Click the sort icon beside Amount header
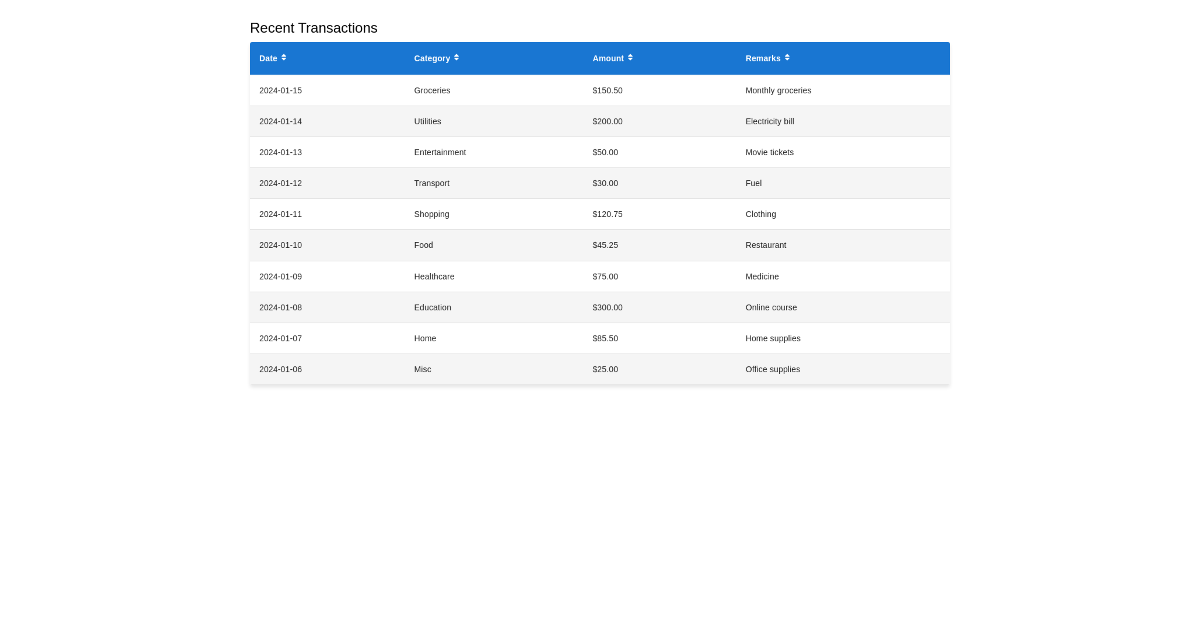 click(x=629, y=58)
